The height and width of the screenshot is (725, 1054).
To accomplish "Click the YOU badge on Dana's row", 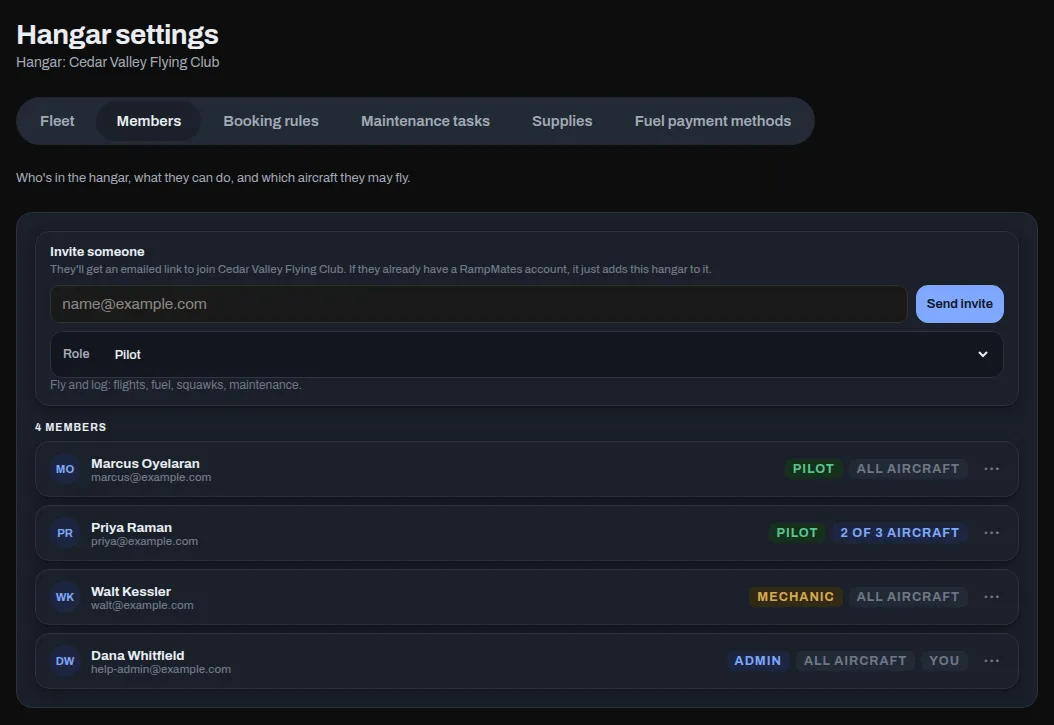I will pyautogui.click(x=944, y=660).
